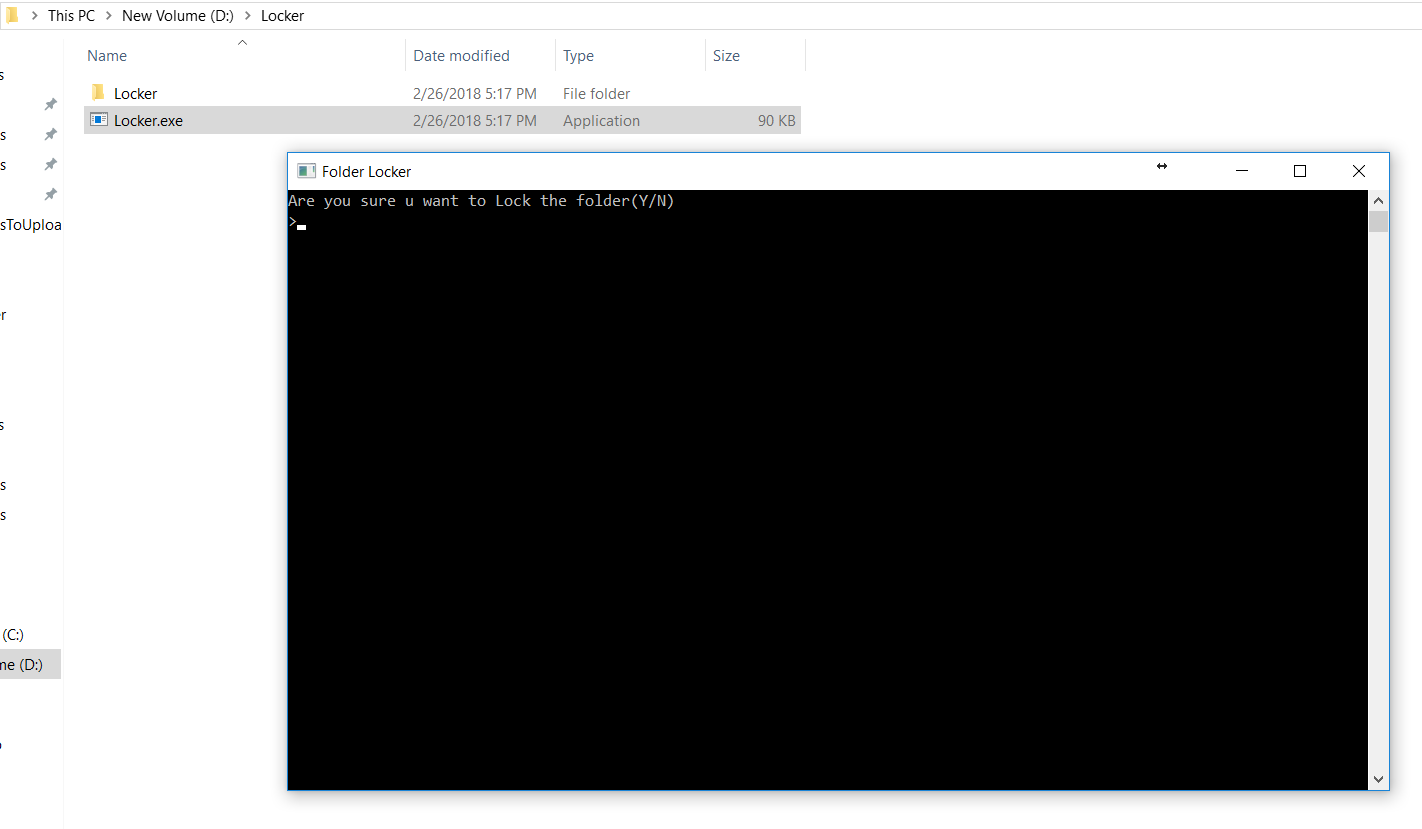Screen dimensions: 1422x829
Task: Toggle the topmost pin in the Quick Access sidebar
Action: tap(50, 103)
